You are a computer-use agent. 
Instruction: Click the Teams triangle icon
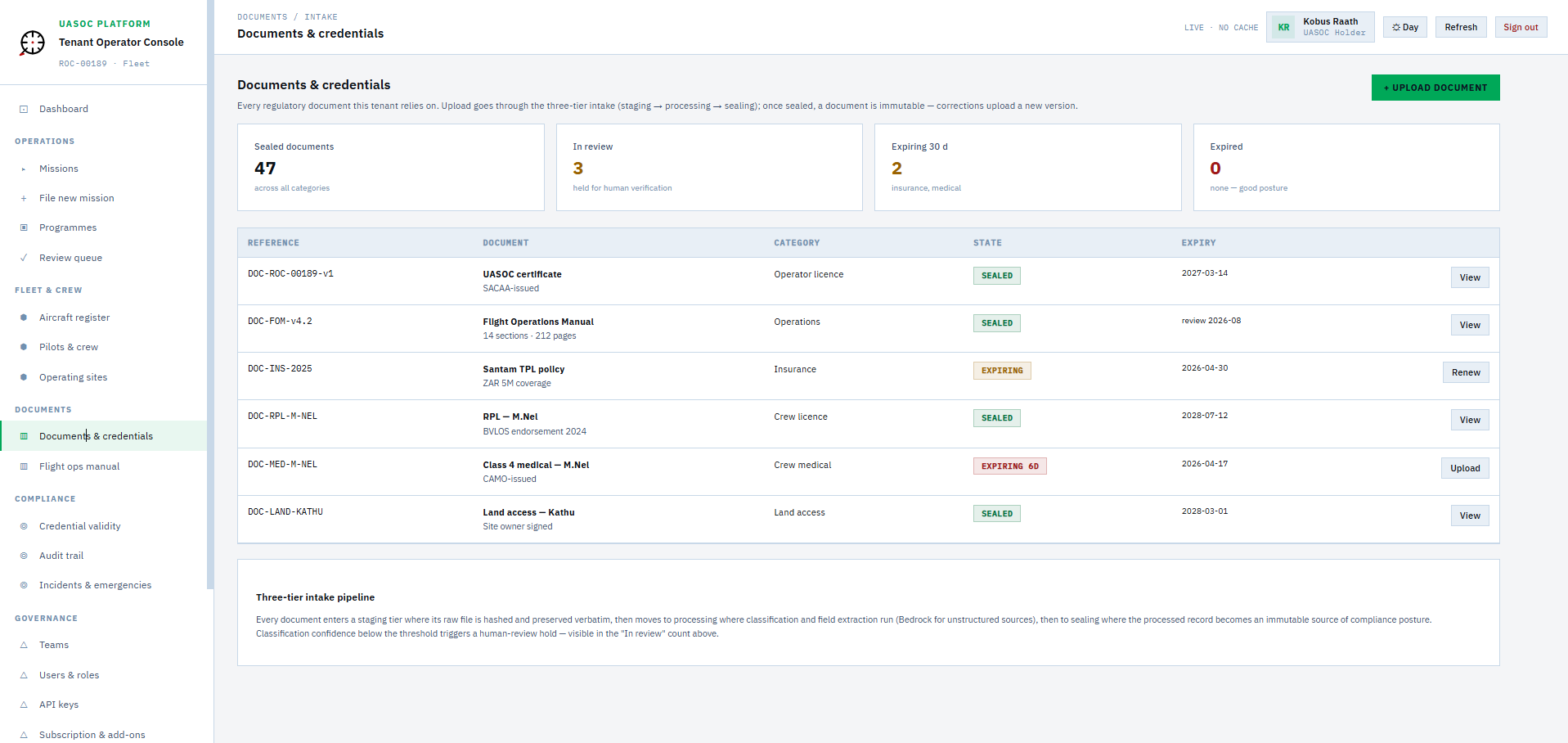click(x=24, y=645)
